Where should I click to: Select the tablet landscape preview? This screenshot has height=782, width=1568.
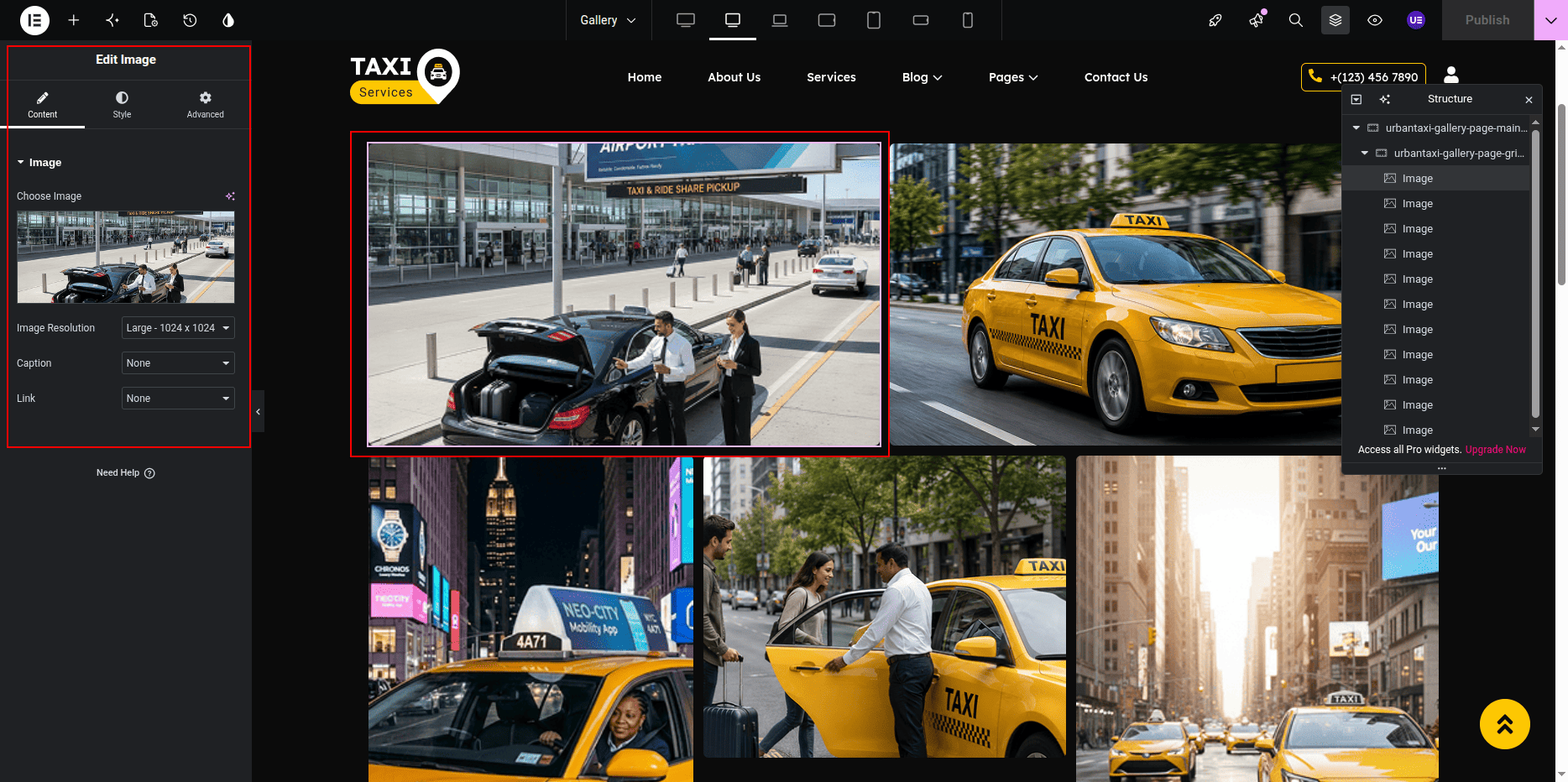827,20
